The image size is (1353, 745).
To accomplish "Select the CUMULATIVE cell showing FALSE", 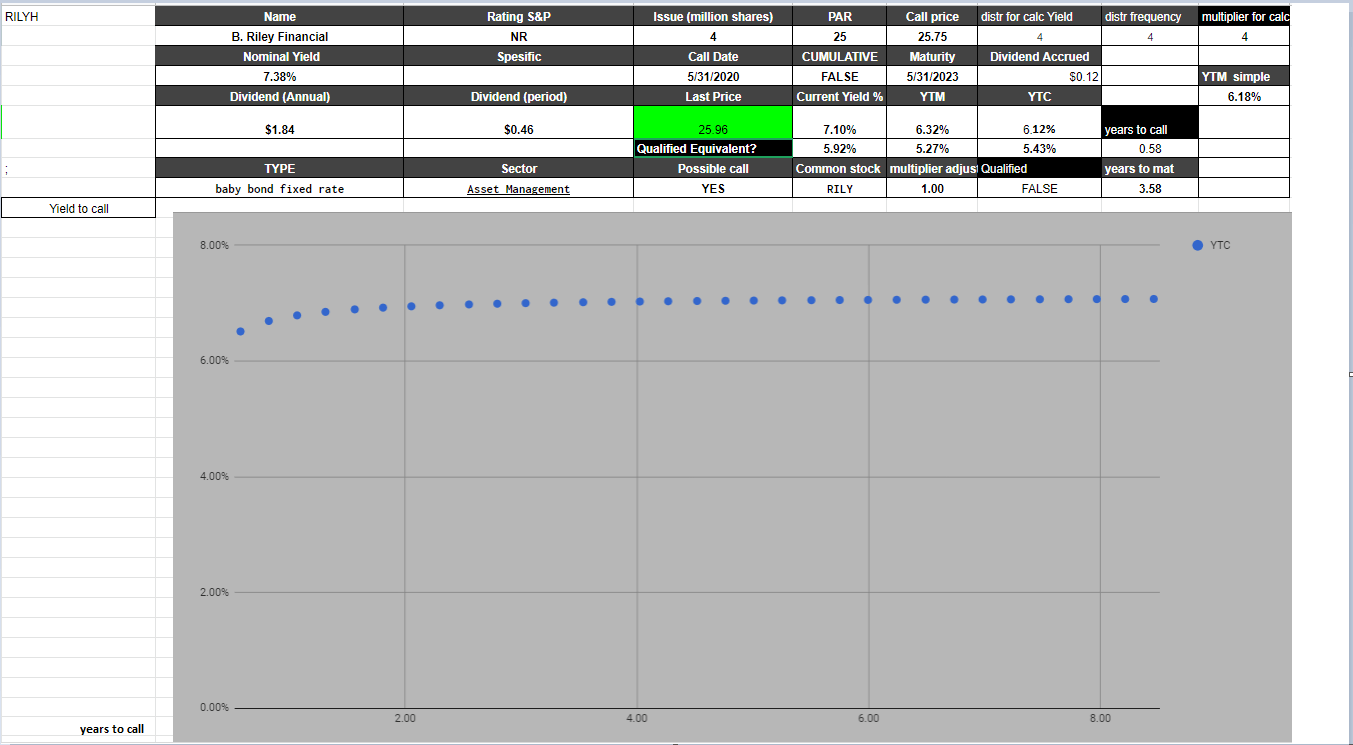I will tap(839, 76).
